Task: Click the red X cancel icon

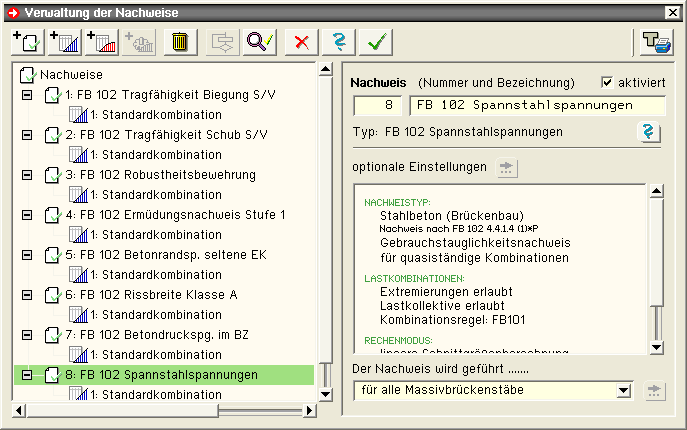Action: pos(299,41)
